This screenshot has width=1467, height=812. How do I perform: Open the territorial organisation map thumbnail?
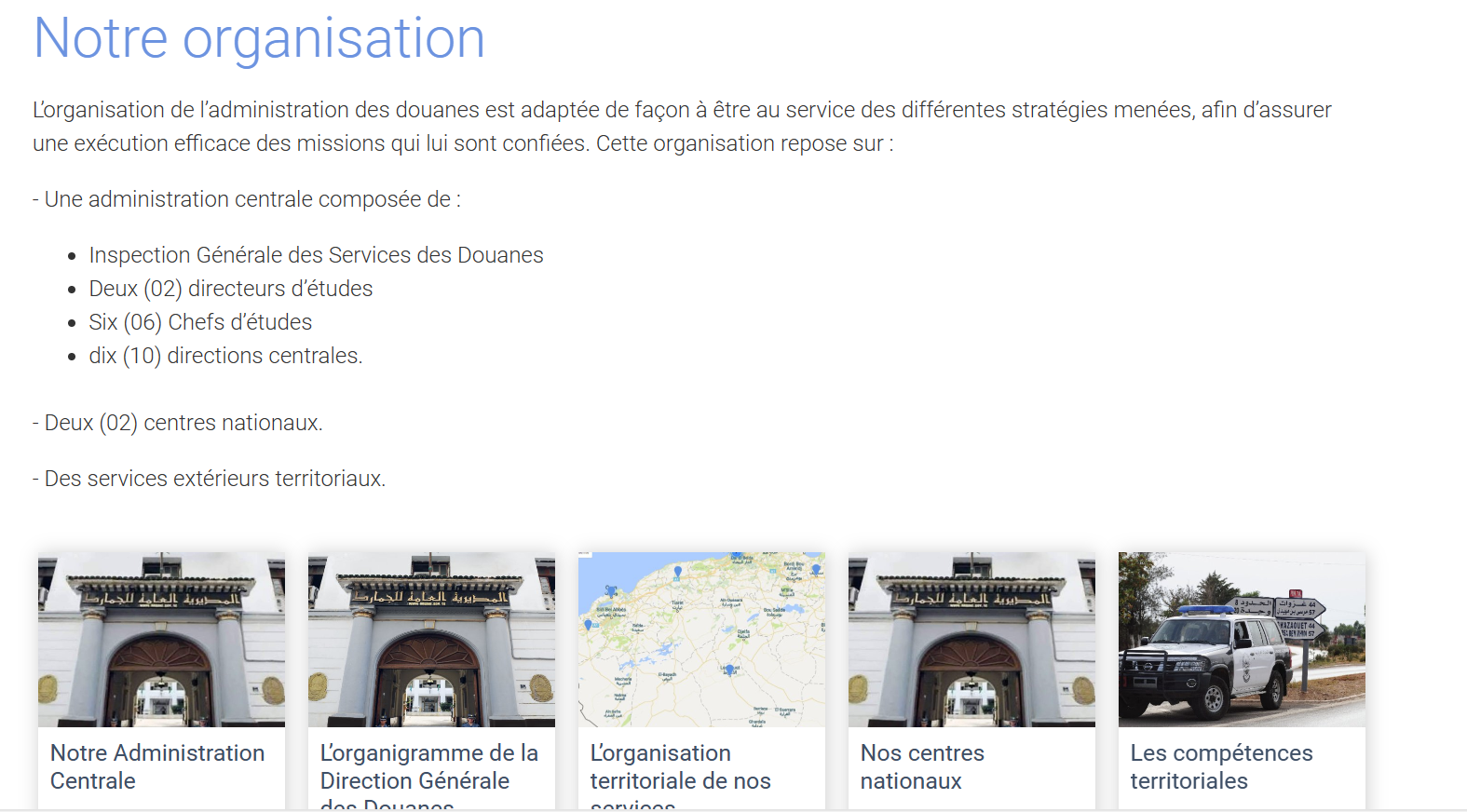coord(701,639)
